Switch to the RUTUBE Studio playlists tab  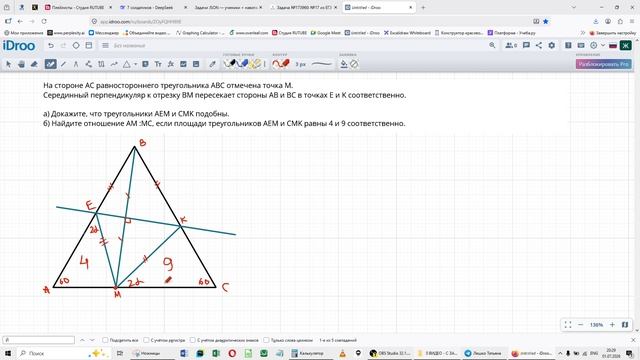tap(78, 7)
